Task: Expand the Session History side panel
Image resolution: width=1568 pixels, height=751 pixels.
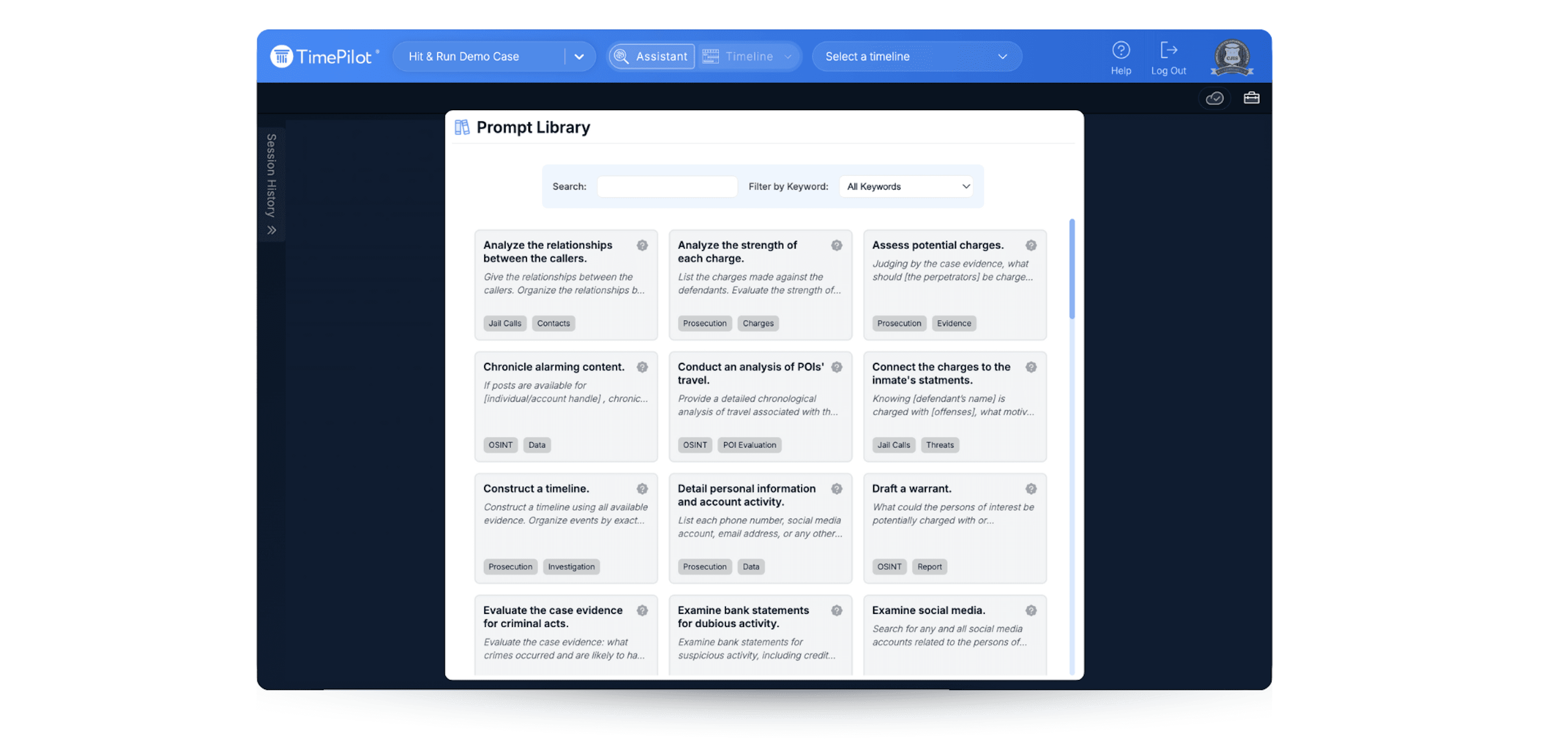Action: tap(271, 230)
